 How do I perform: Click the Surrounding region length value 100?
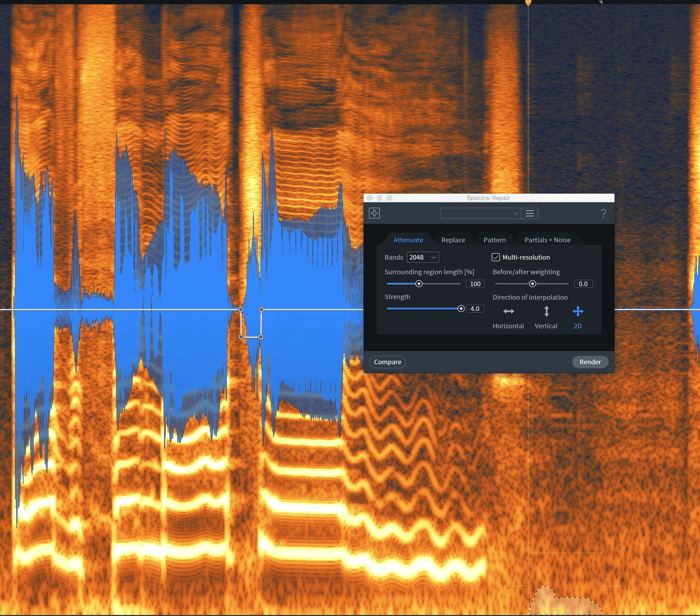coord(475,284)
